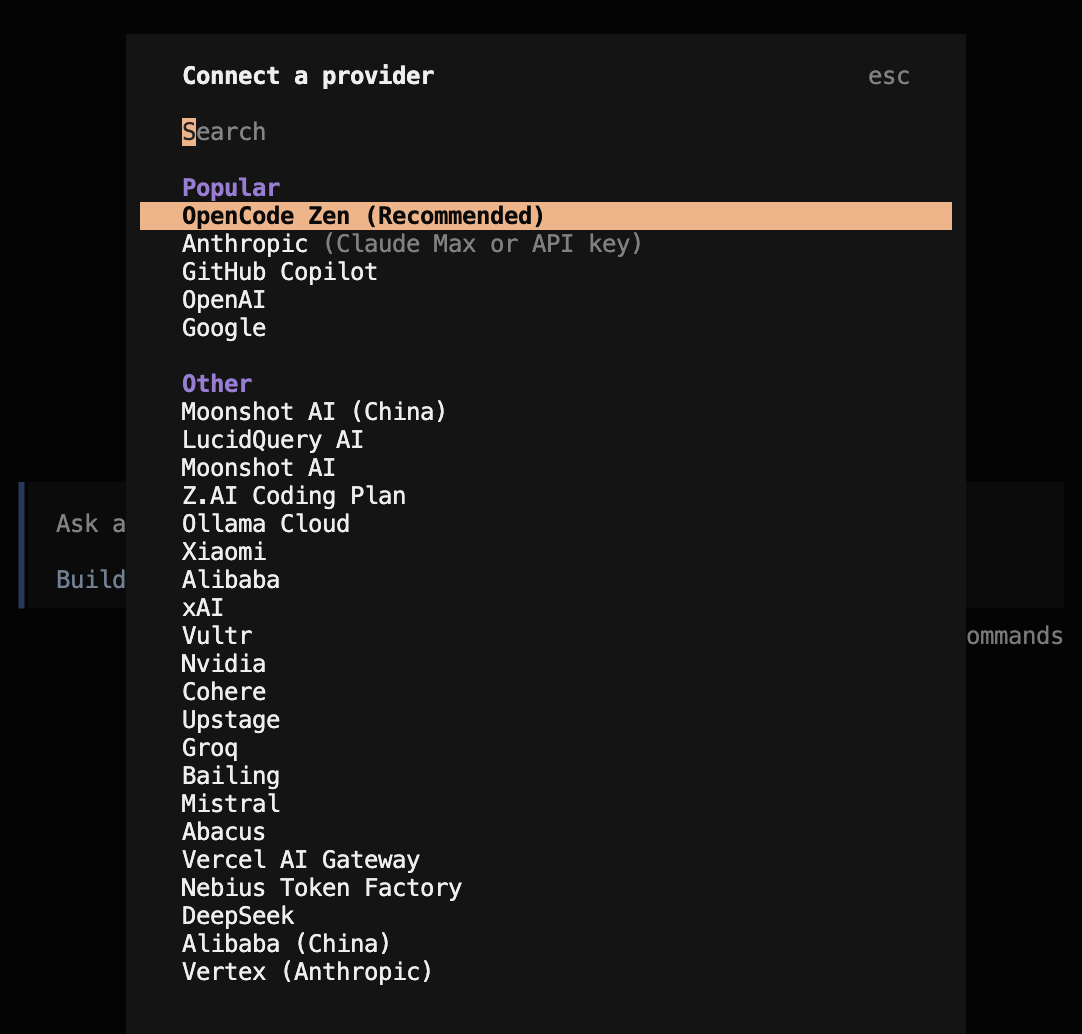The height and width of the screenshot is (1034, 1082).
Task: Dismiss dialog via the esc label
Action: pos(888,76)
